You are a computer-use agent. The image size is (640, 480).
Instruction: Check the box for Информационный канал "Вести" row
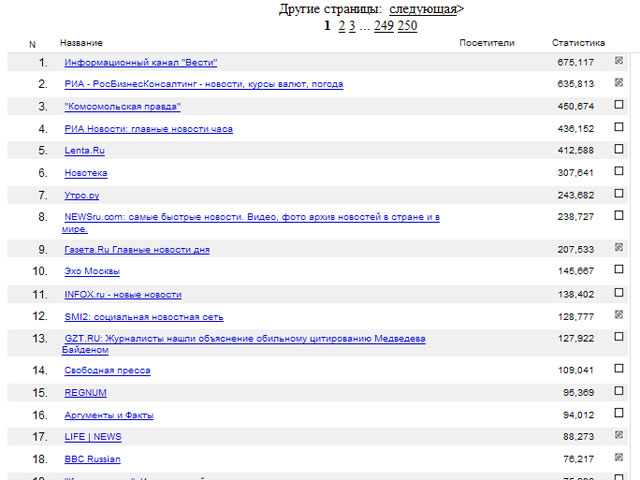pos(619,61)
